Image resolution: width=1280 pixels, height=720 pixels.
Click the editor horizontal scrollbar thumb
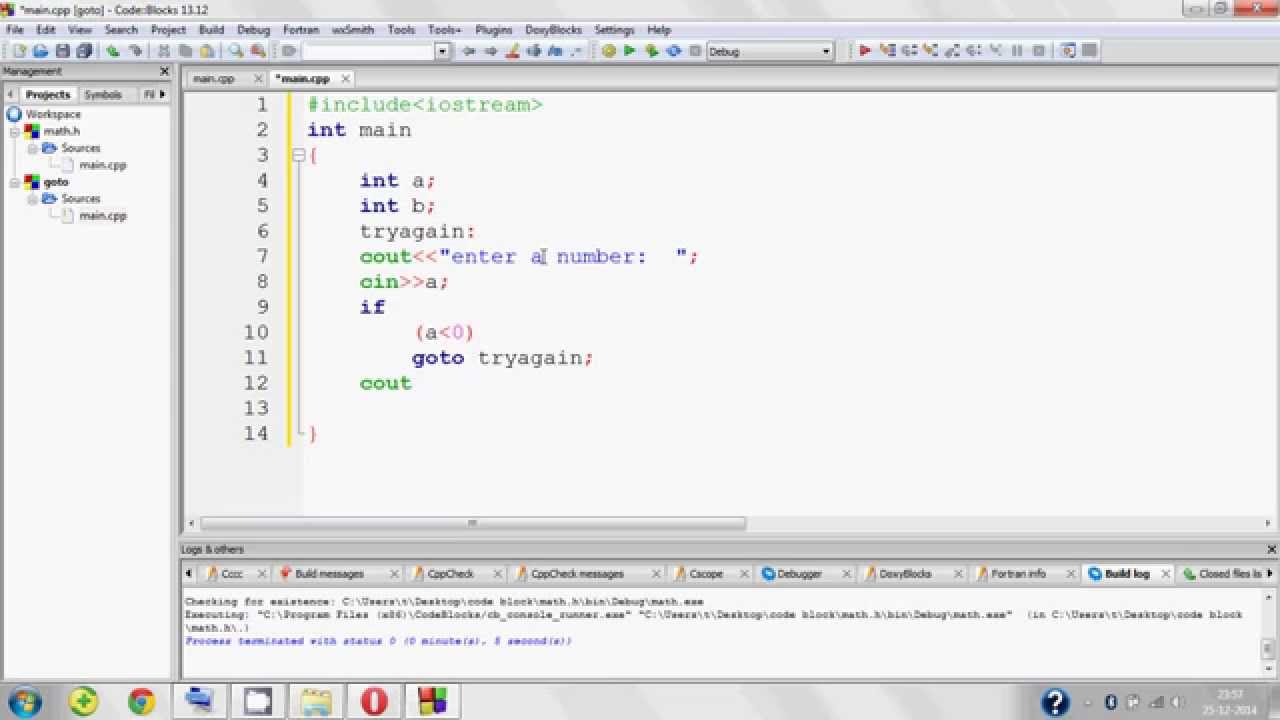473,523
